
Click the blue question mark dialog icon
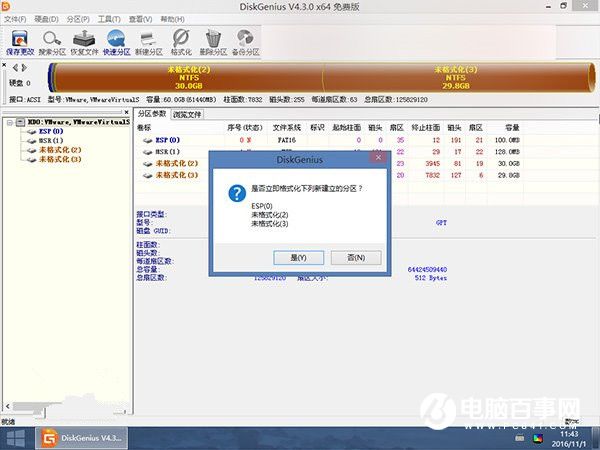pyautogui.click(x=237, y=194)
